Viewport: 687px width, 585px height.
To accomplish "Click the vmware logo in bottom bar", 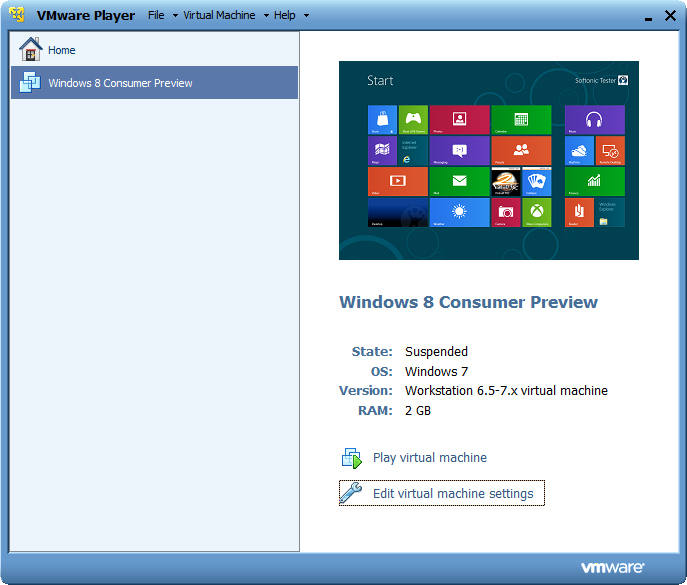I will point(612,568).
